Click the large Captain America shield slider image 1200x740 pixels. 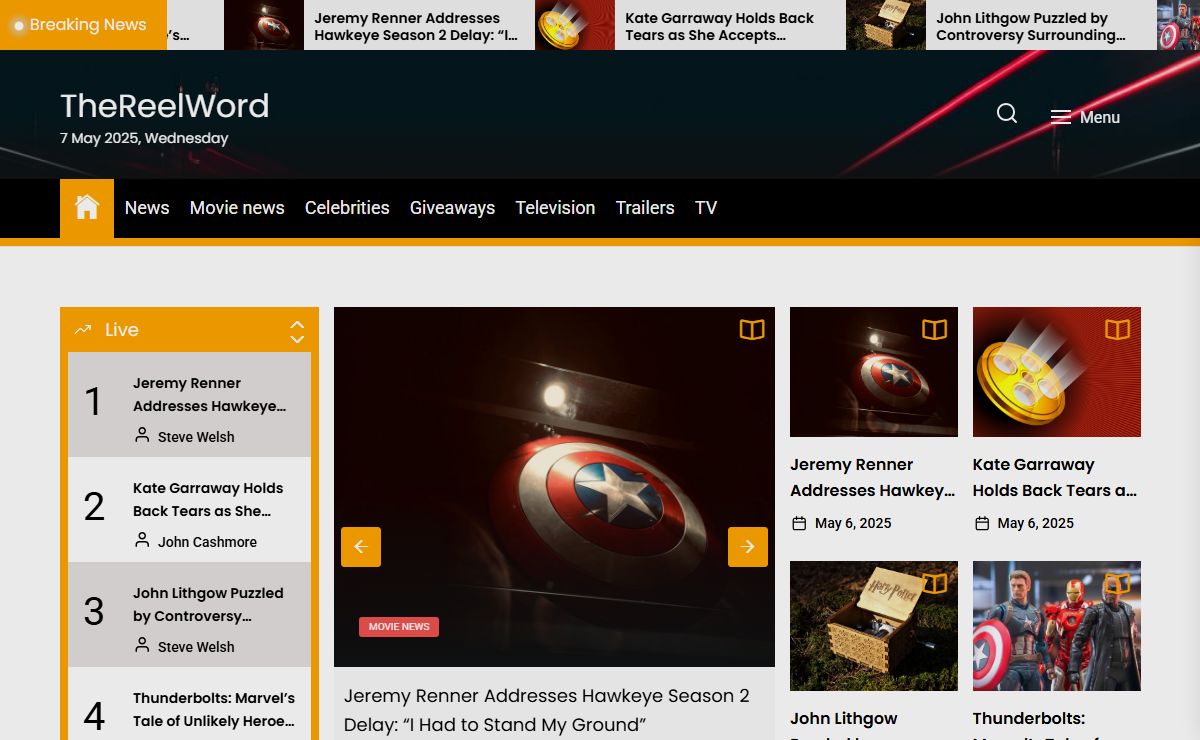554,486
